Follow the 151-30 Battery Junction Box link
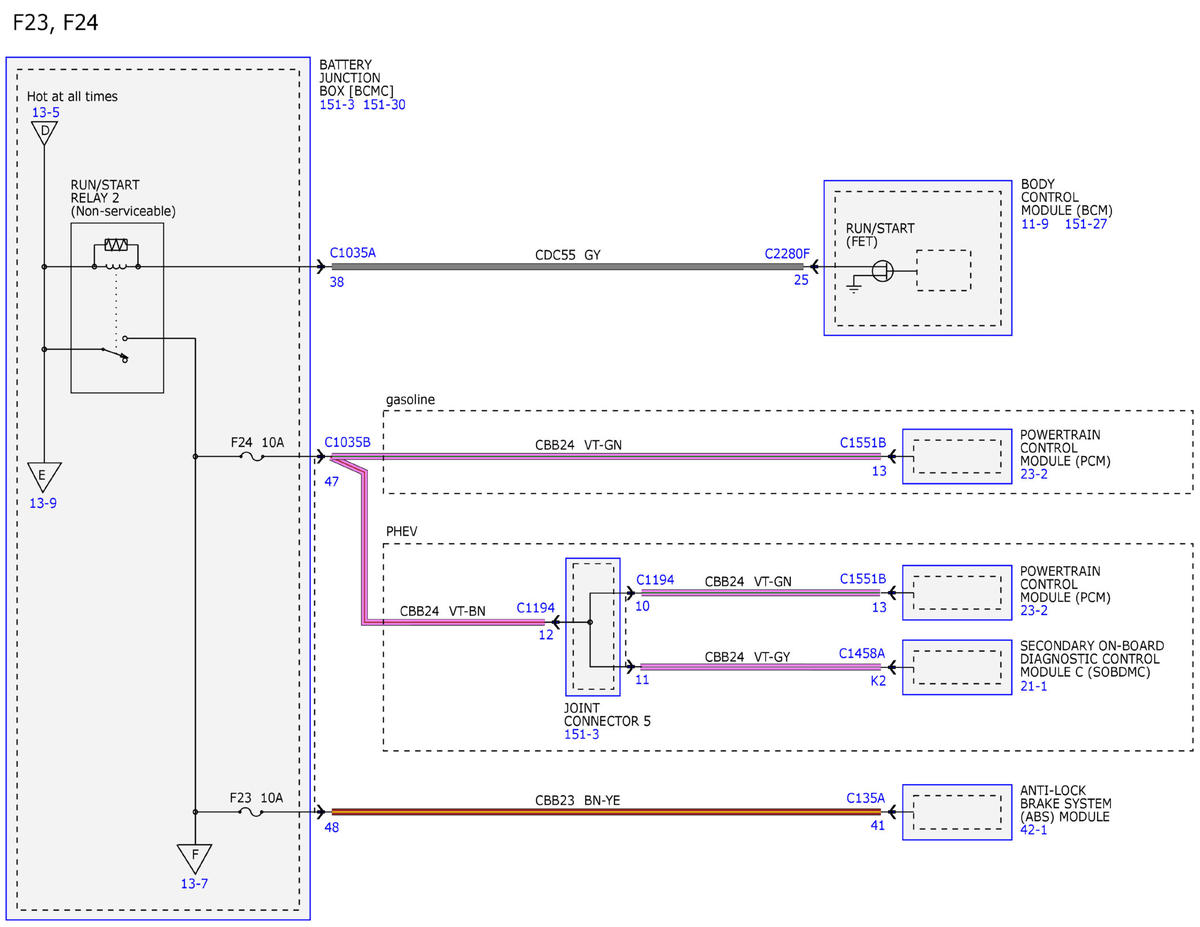1200x927 pixels. 384,105
